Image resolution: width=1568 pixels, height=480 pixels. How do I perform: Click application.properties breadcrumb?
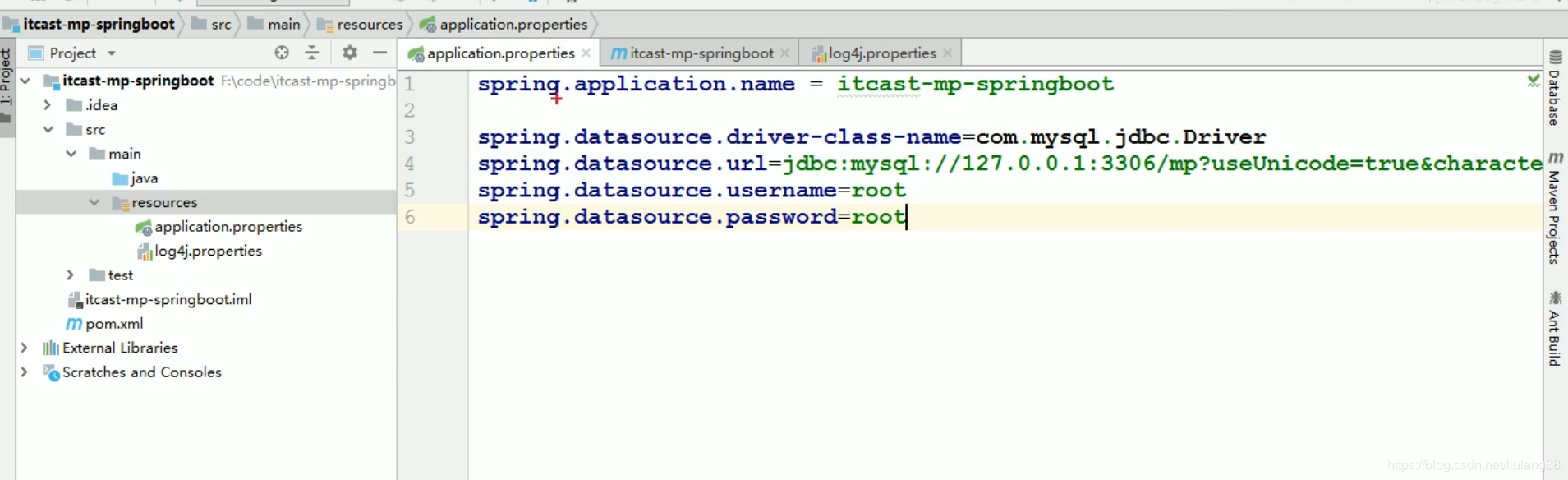[504, 24]
